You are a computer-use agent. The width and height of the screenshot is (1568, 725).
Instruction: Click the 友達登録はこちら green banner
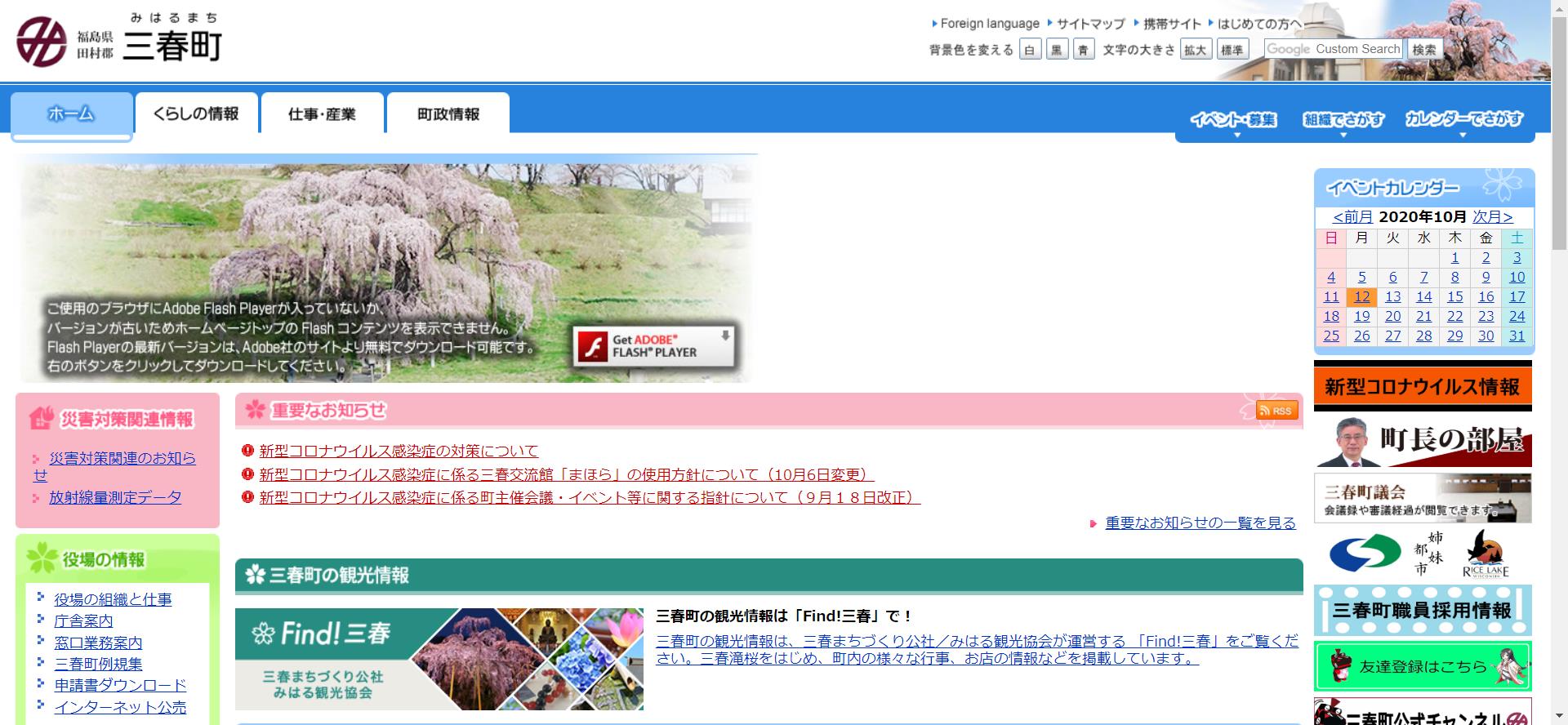pos(1422,666)
